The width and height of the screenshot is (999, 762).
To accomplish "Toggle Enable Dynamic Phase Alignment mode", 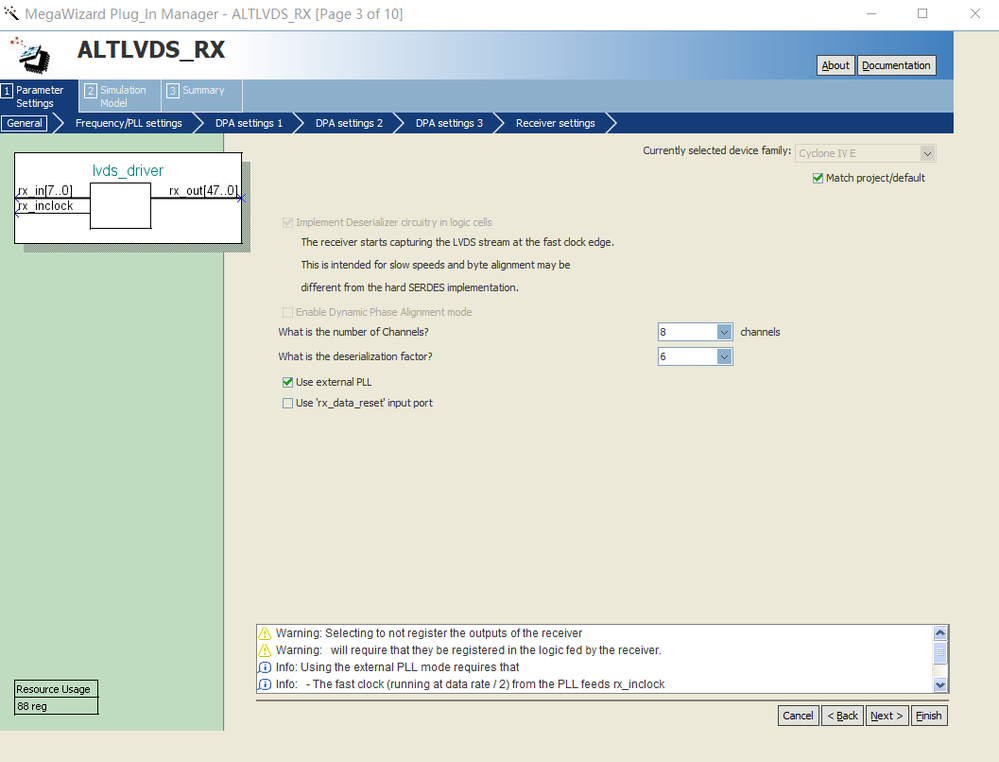I will 287,312.
